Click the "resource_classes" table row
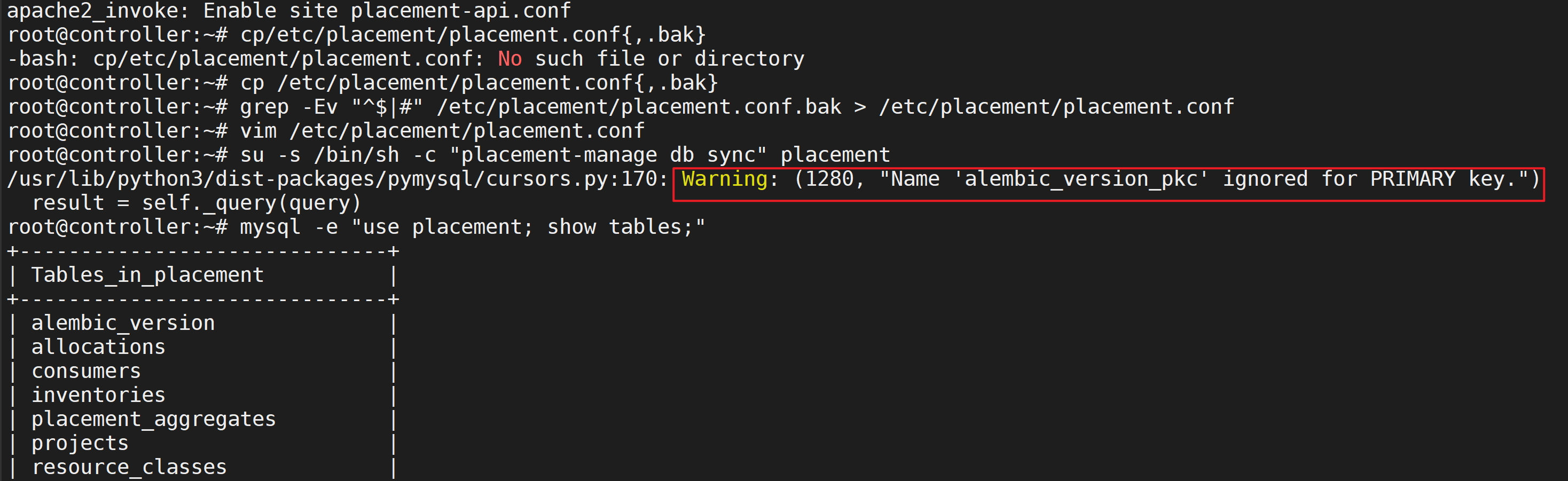 pyautogui.click(x=129, y=467)
